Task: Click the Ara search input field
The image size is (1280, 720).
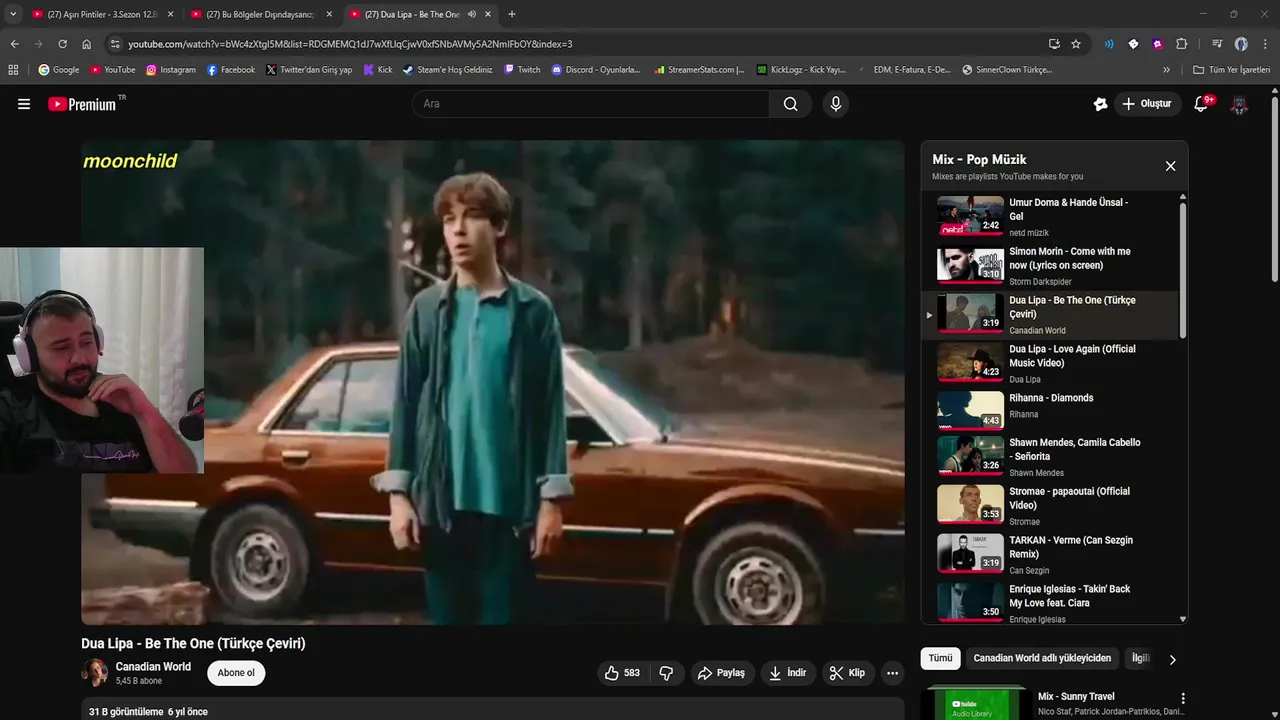Action: tap(590, 104)
